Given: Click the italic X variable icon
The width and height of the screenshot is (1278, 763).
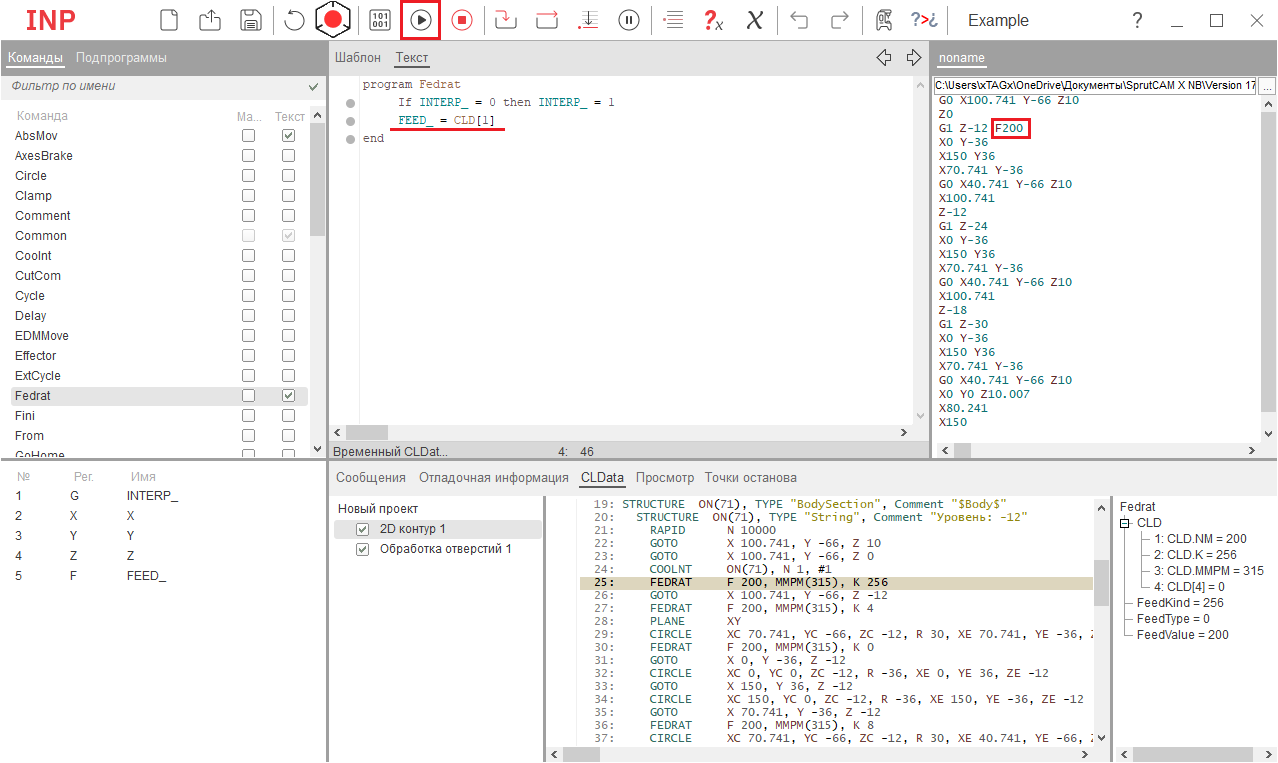Looking at the screenshot, I should (x=755, y=20).
